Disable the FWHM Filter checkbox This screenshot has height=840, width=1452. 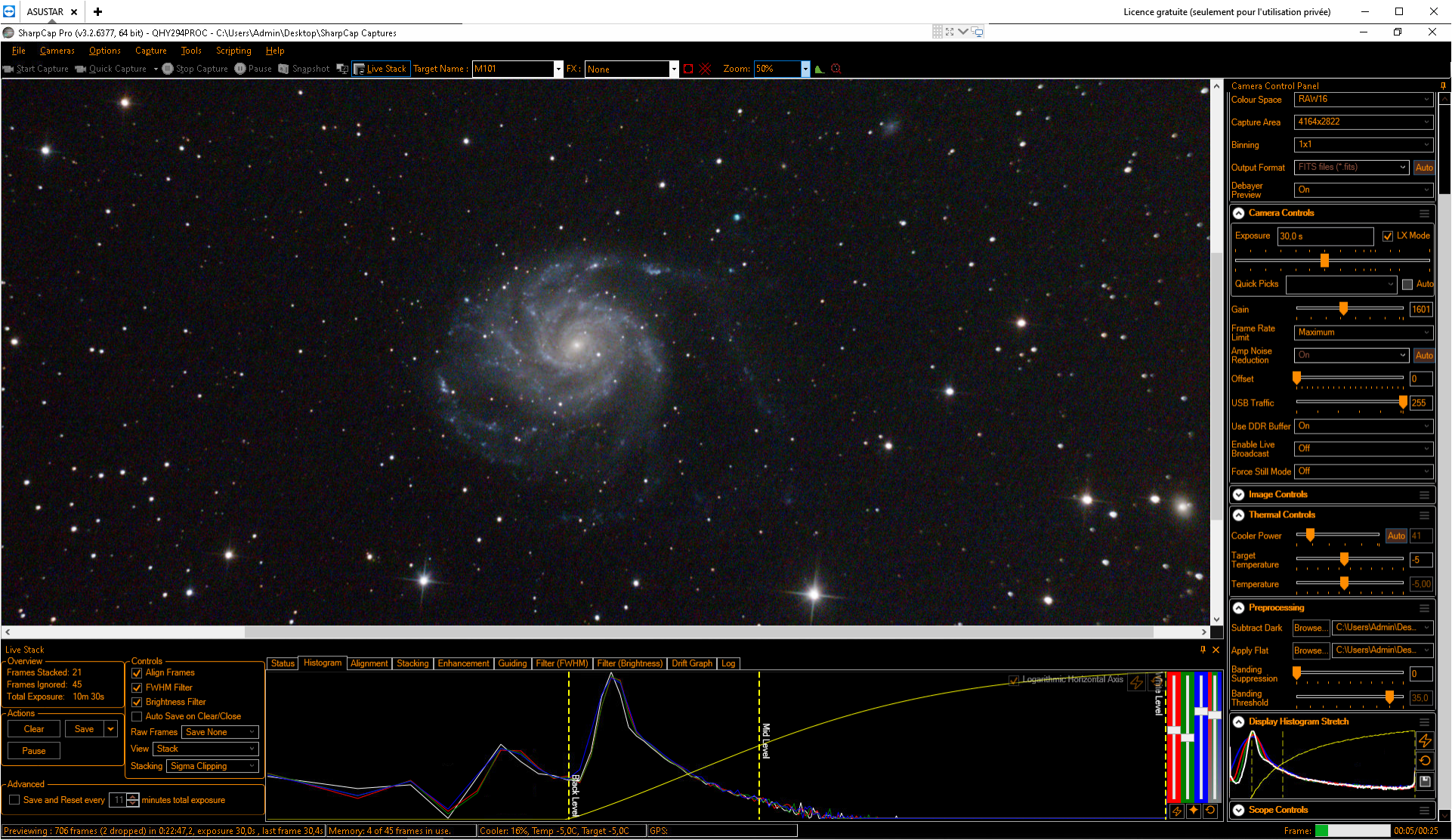point(137,687)
